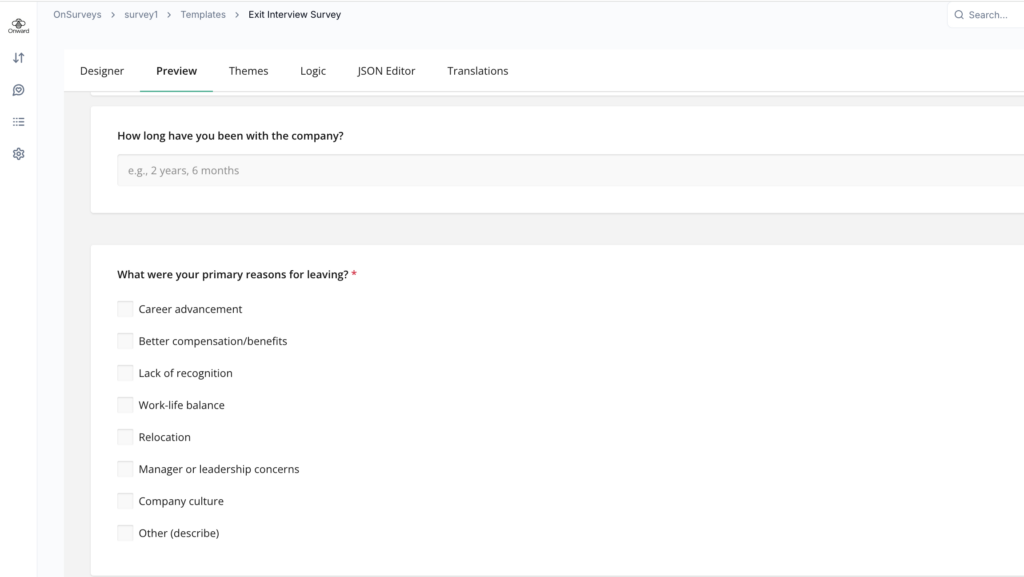Open the Themes tab
Screen dimensions: 1024x577
click(248, 71)
